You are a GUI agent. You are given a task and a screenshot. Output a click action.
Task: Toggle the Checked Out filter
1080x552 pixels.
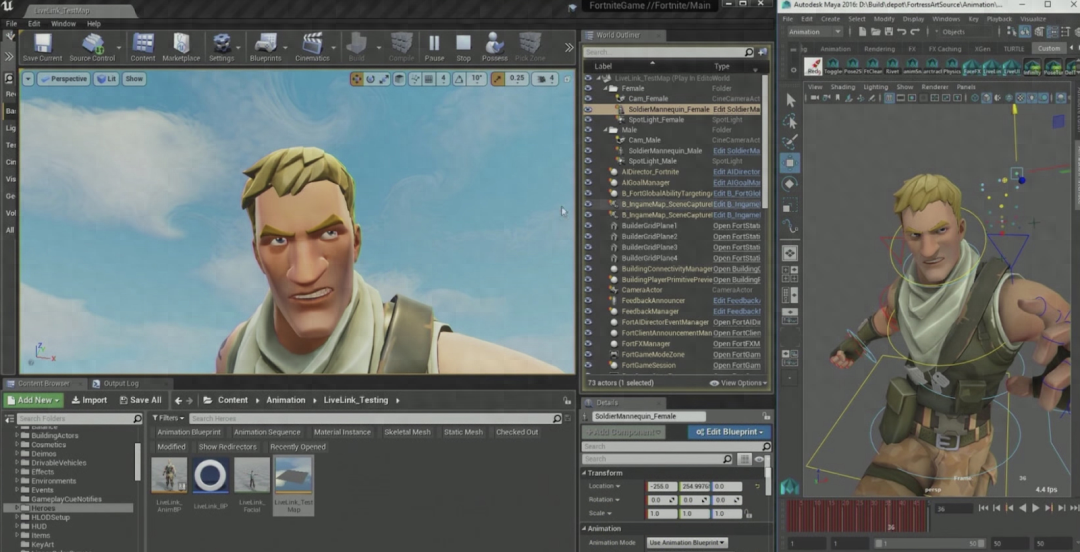coord(517,432)
